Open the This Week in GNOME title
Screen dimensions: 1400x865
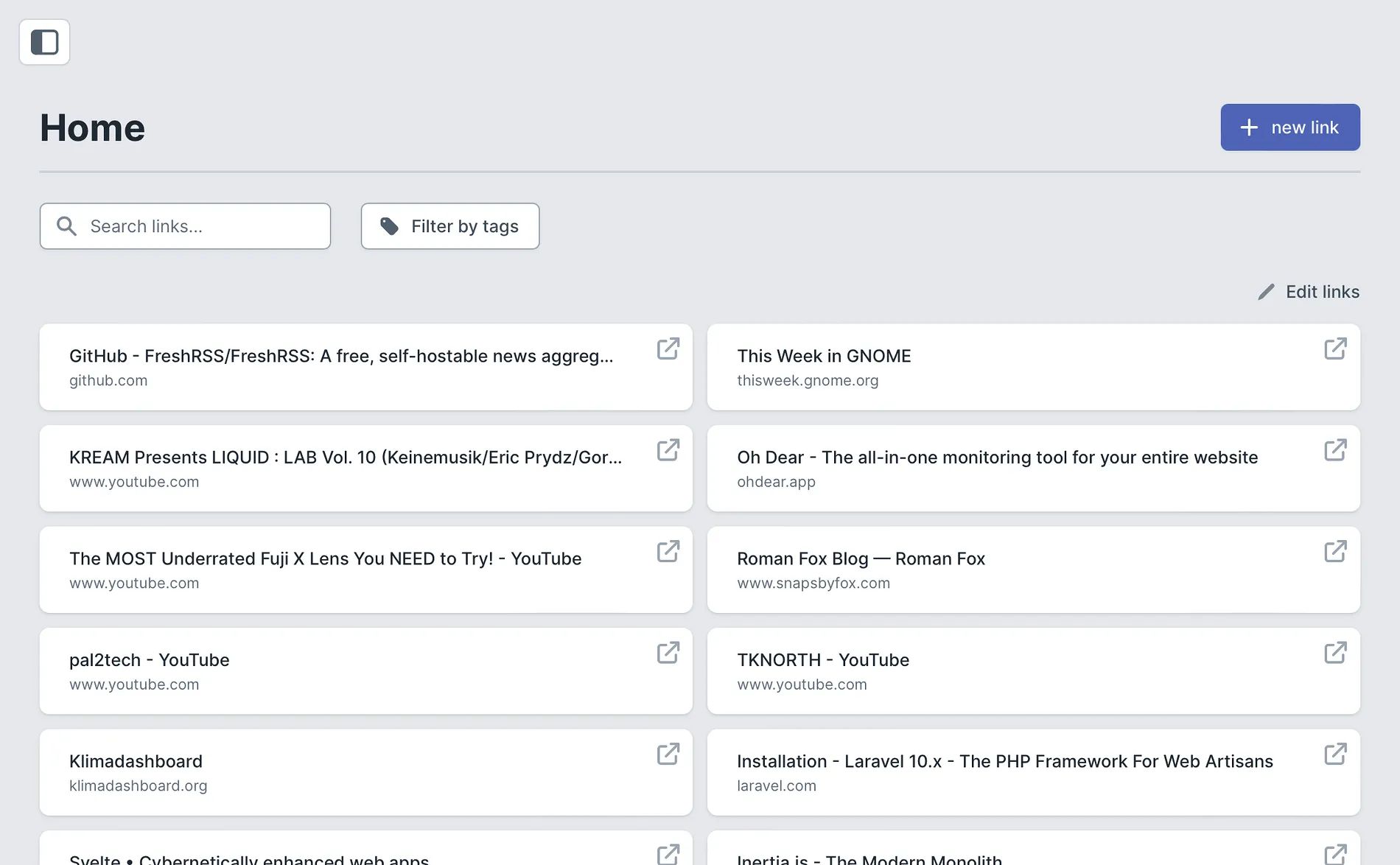[824, 356]
